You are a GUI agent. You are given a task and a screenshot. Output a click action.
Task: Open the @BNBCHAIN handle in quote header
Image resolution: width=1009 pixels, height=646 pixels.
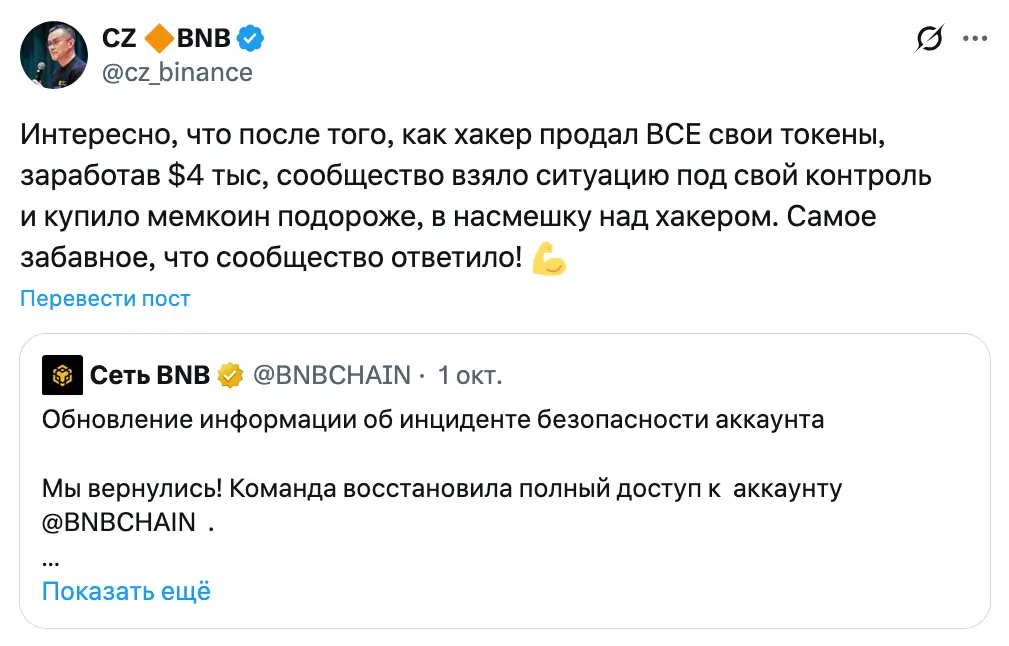coord(331,375)
